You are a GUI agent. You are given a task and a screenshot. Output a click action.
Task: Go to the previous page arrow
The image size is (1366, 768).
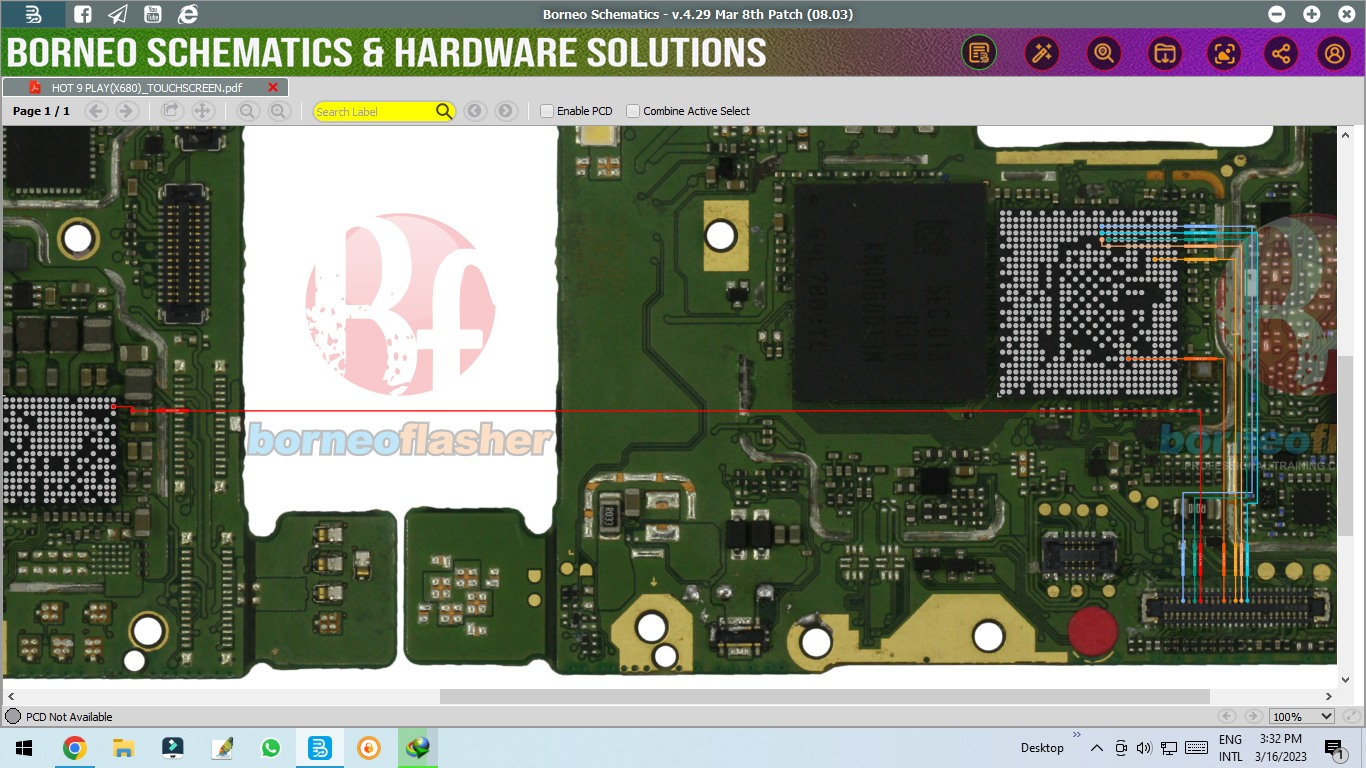pos(97,111)
